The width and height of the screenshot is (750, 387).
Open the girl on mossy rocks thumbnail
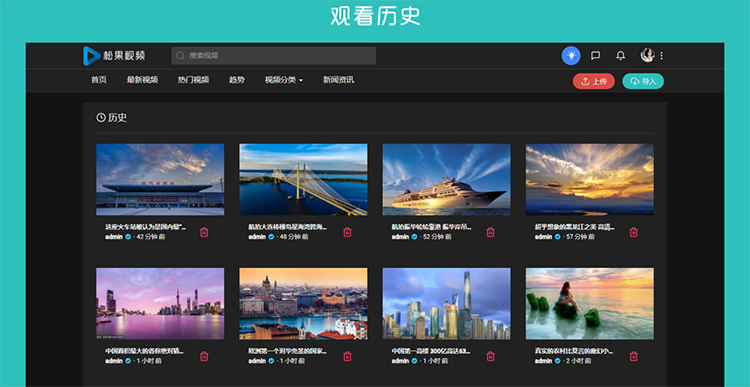(590, 303)
